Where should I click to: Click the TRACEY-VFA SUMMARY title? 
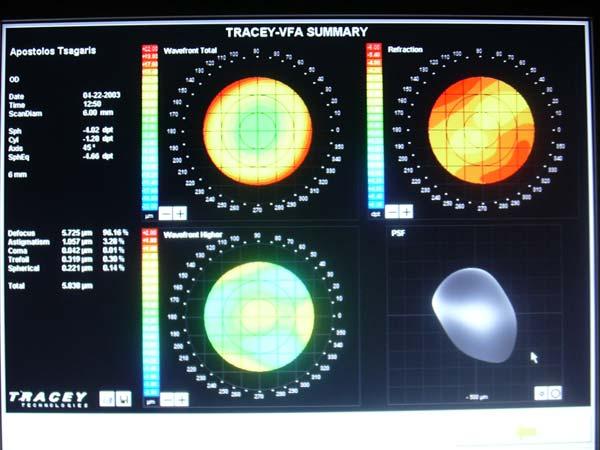click(297, 32)
